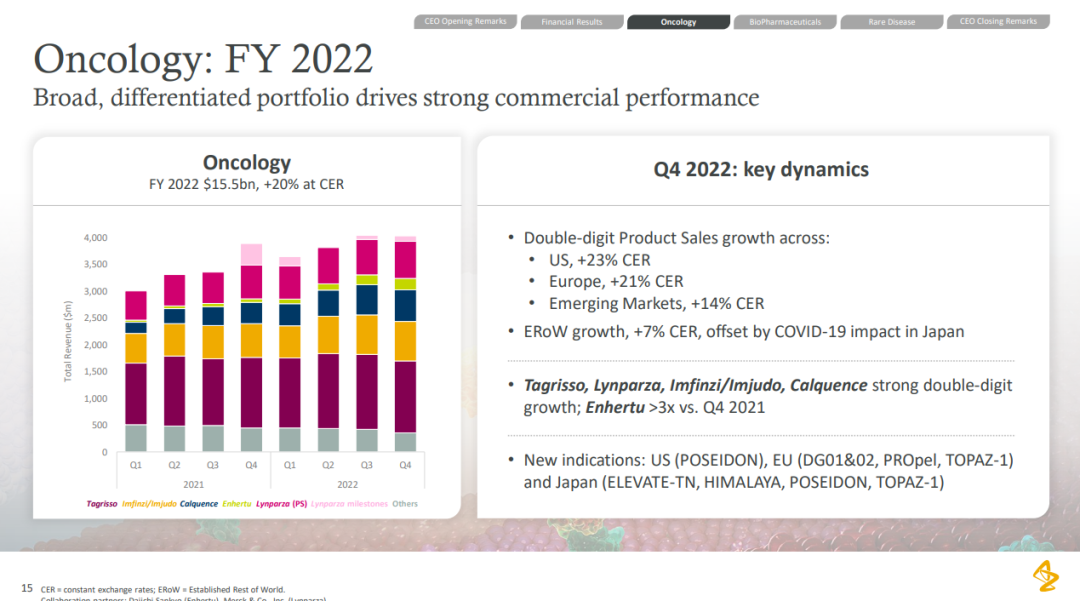
Task: Click the Enhertu >3x vs. Q4 2021 text
Action: [675, 408]
